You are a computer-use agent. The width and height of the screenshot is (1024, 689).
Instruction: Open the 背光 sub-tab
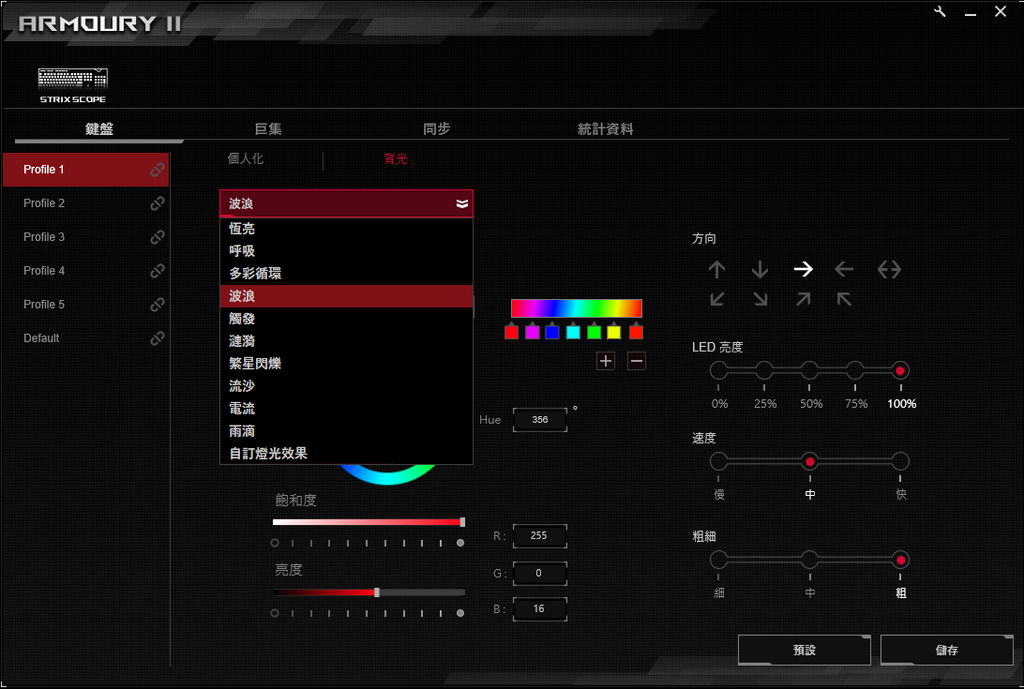[x=396, y=159]
